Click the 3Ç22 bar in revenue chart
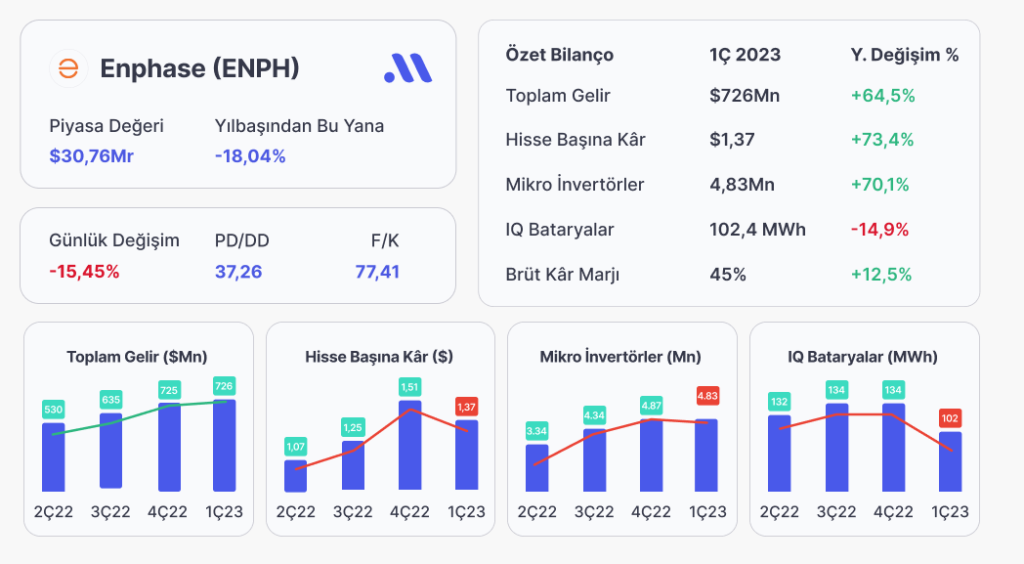Screen dimensions: 1024x564 [x=111, y=450]
